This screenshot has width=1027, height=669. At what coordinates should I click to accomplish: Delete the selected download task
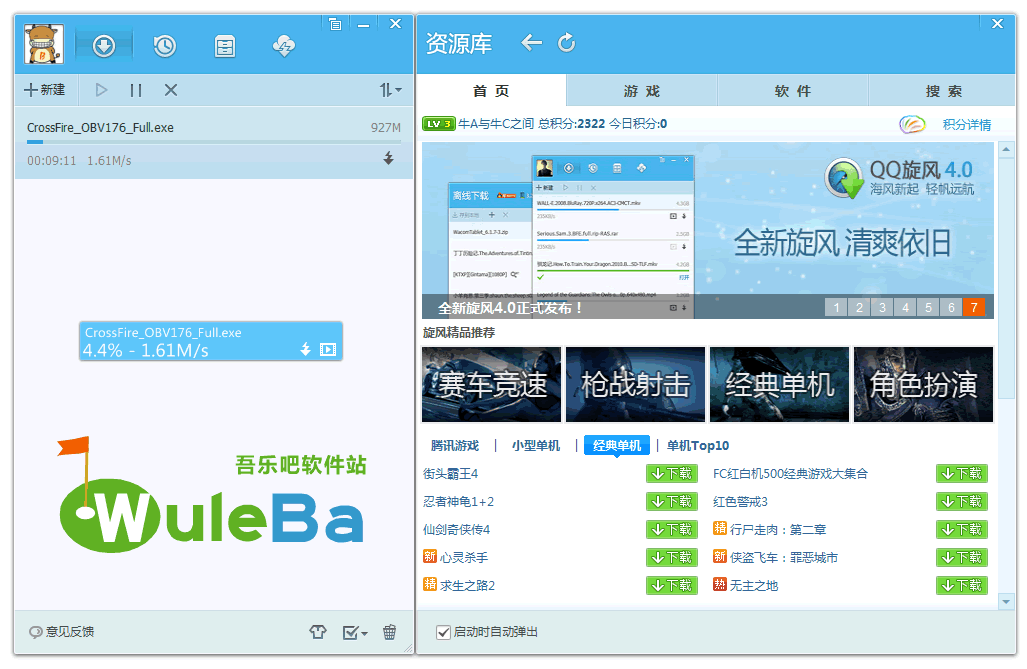pos(171,90)
